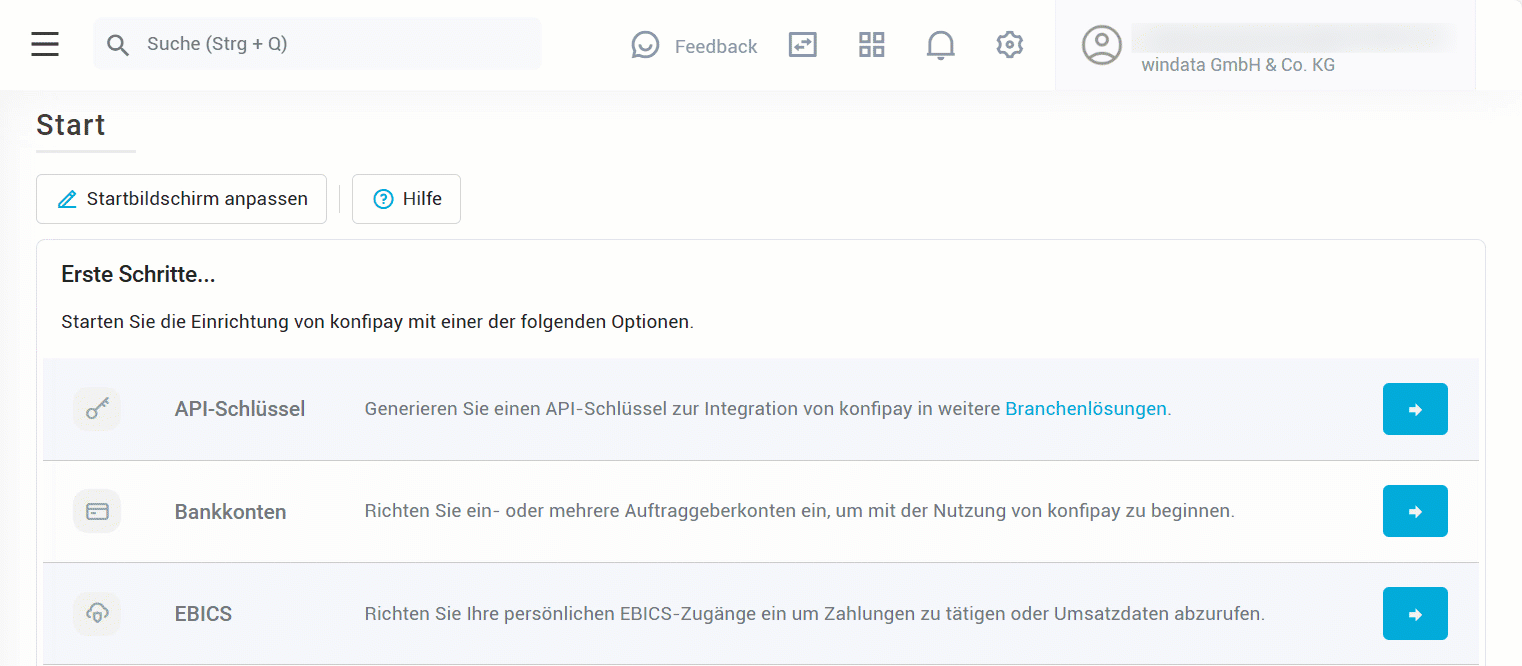Click the user profile avatar
The width and height of the screenshot is (1522, 666).
(1102, 45)
